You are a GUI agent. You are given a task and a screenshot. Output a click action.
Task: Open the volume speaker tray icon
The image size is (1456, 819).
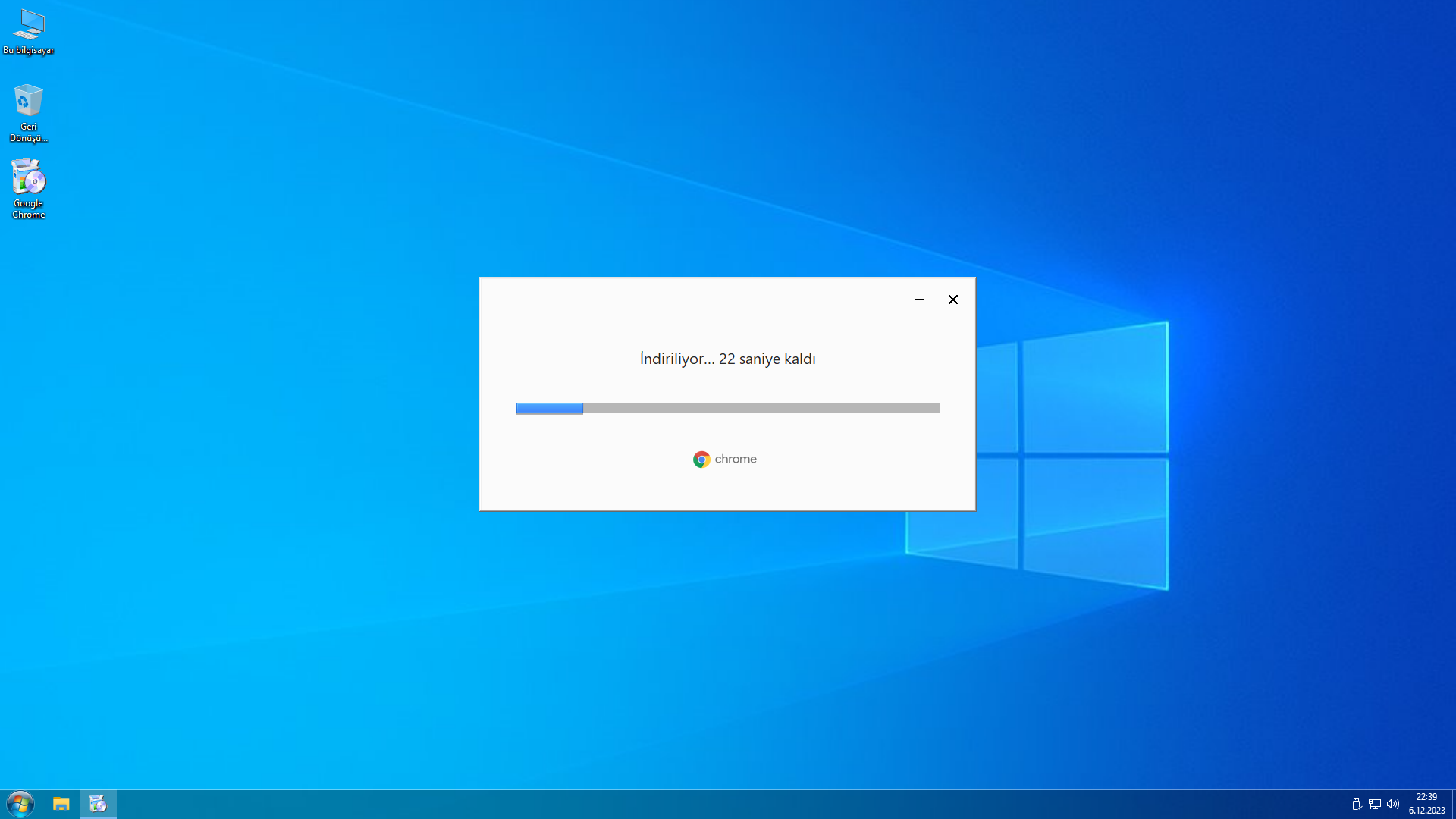(1393, 804)
